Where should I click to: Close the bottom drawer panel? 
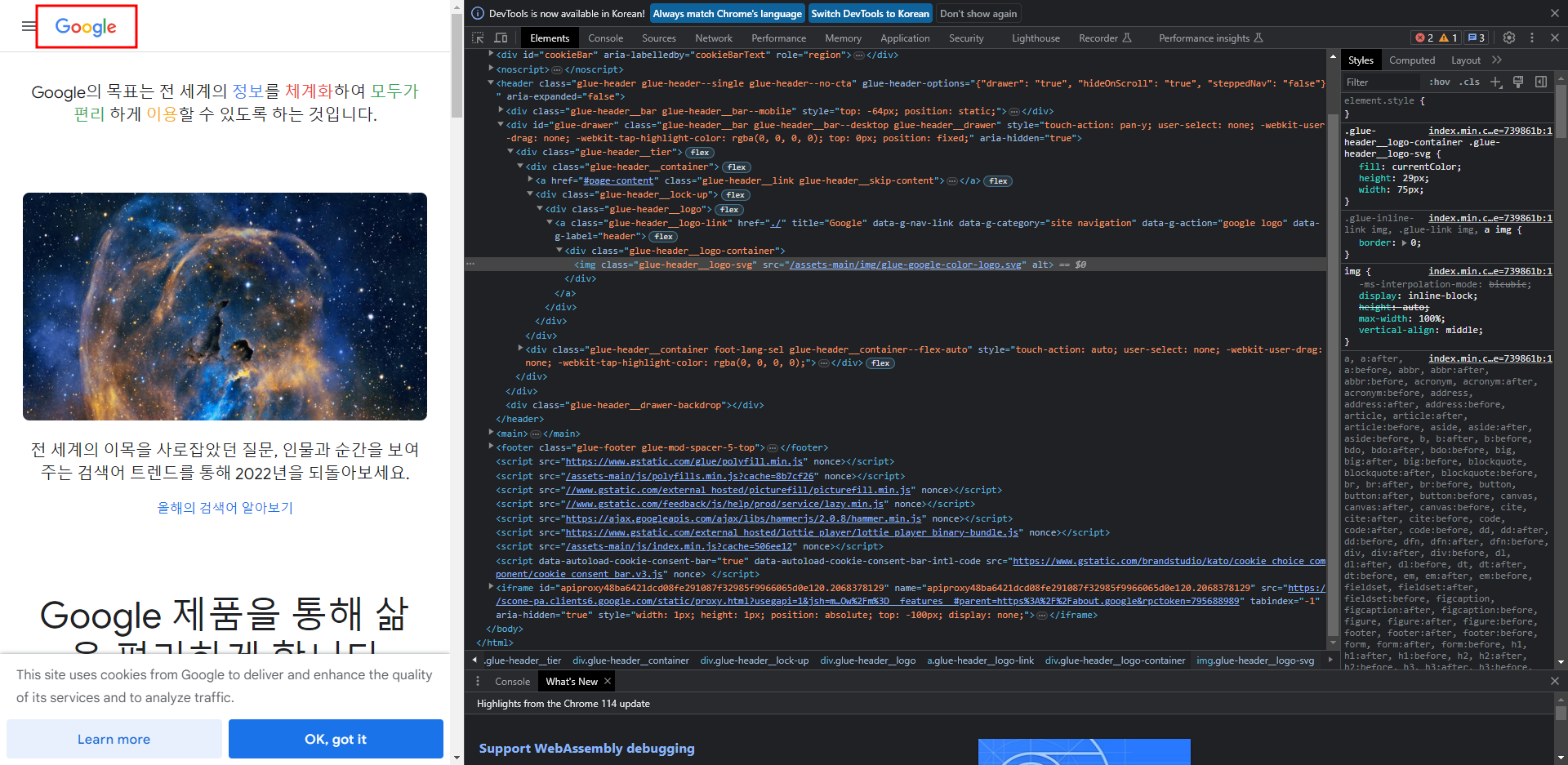point(1555,681)
